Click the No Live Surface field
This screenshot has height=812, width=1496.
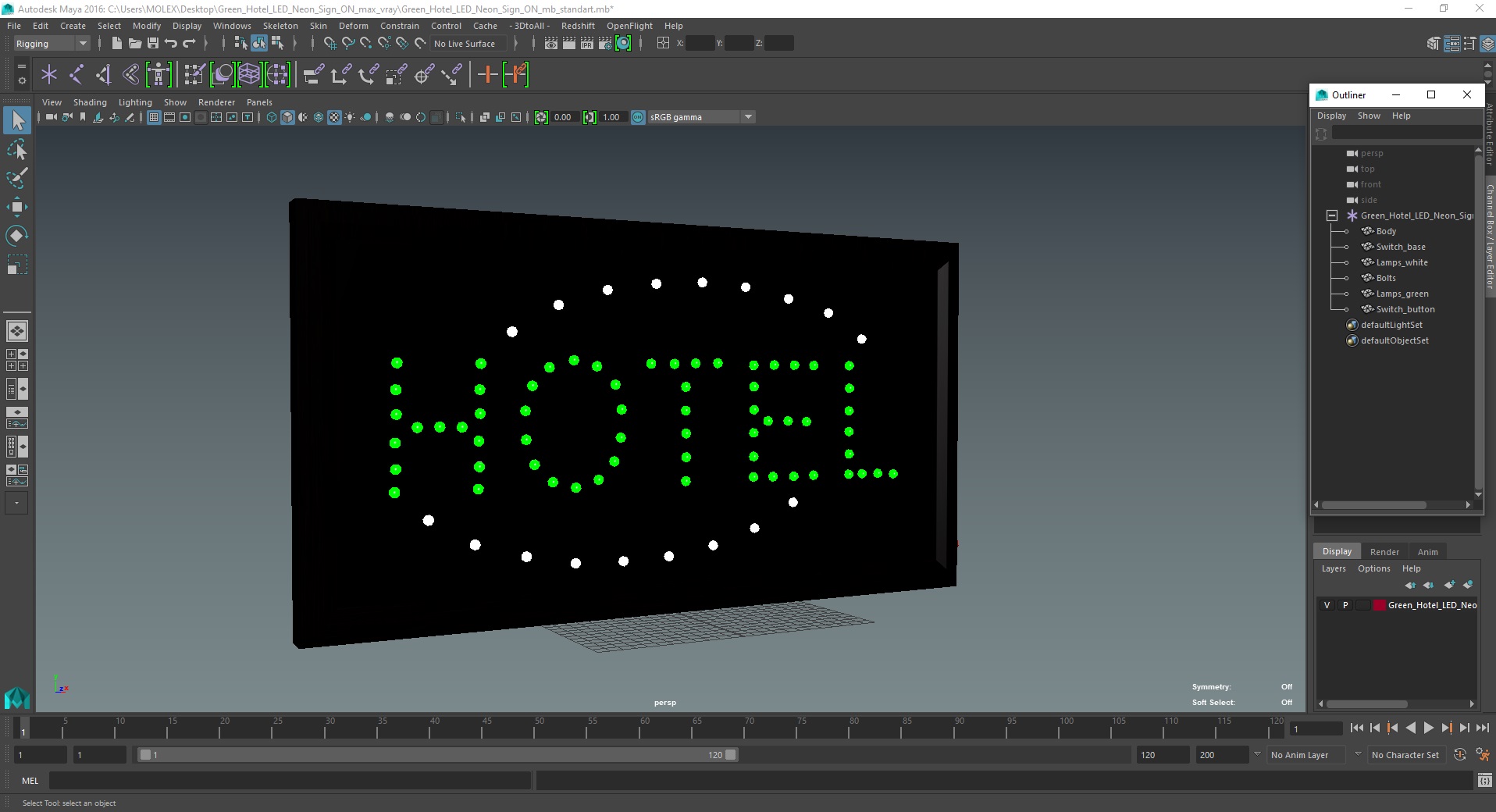coord(468,44)
